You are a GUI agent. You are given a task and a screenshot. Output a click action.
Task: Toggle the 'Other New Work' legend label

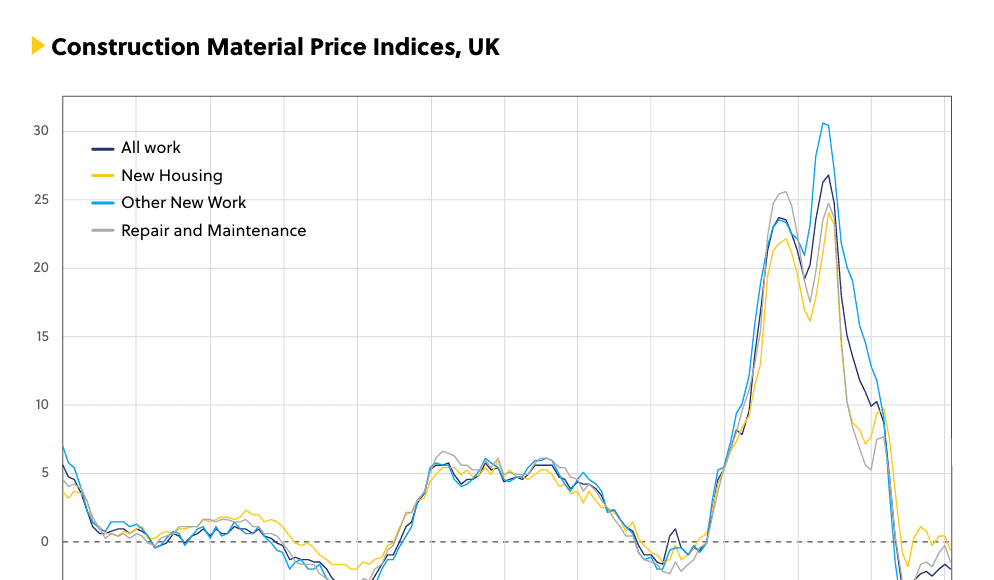184,203
